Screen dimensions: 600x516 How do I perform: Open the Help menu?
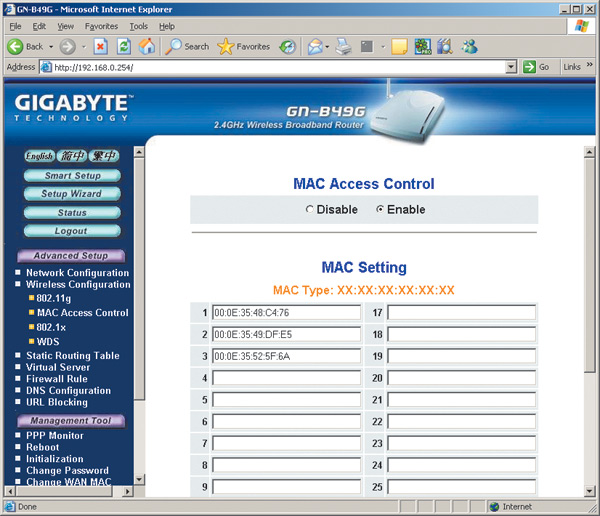[x=167, y=26]
